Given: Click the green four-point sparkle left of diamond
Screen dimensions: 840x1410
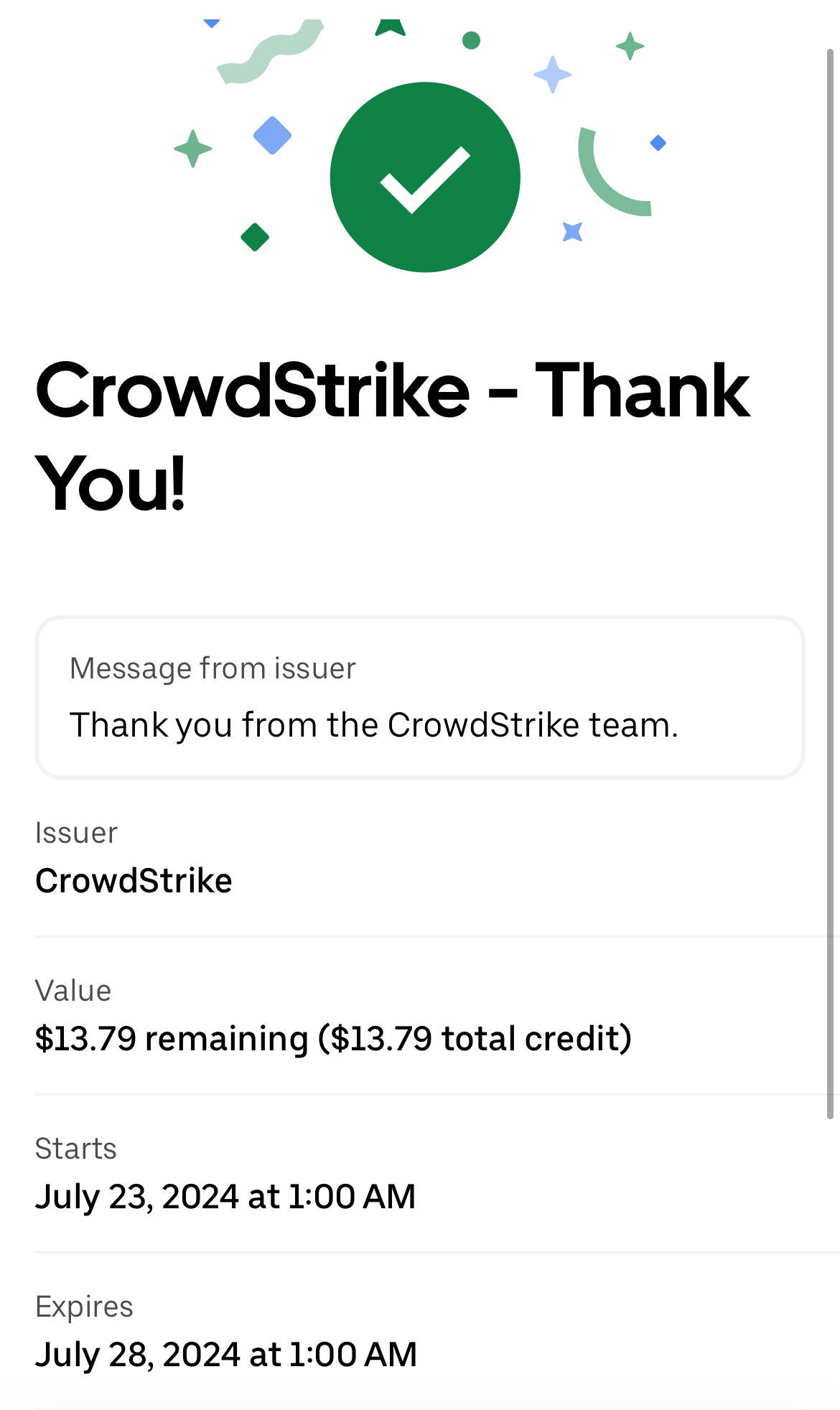Looking at the screenshot, I should pyautogui.click(x=192, y=149).
